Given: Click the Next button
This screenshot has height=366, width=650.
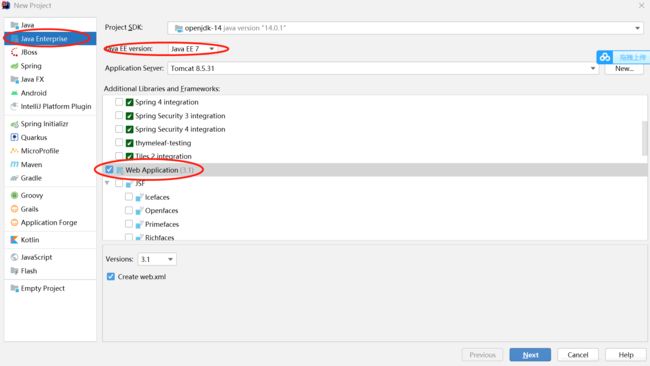Looking at the screenshot, I should (x=530, y=355).
